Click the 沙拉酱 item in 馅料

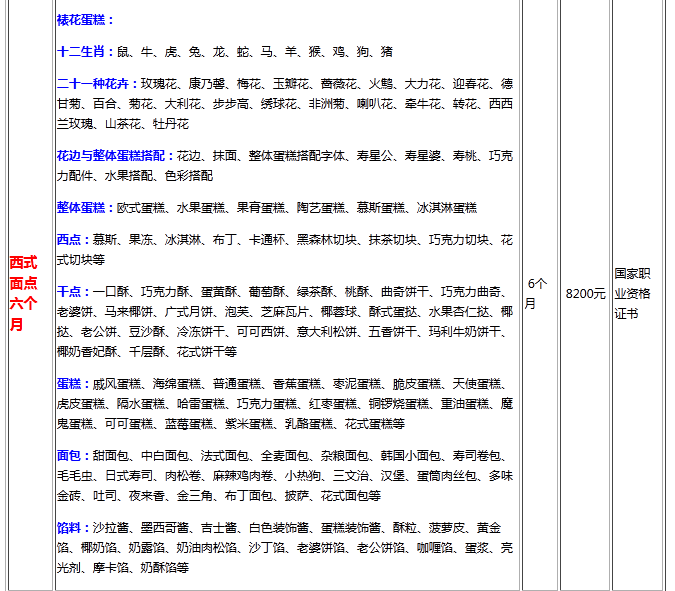point(111,528)
